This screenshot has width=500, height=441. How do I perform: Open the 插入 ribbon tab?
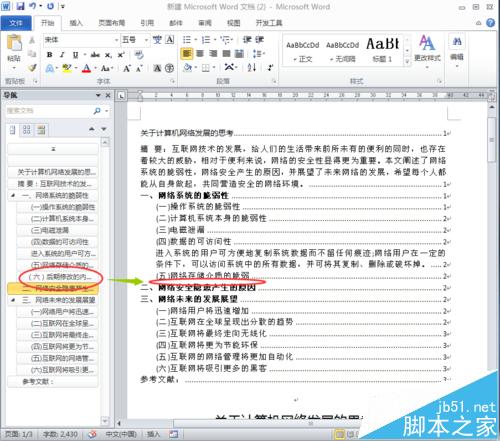[x=76, y=23]
